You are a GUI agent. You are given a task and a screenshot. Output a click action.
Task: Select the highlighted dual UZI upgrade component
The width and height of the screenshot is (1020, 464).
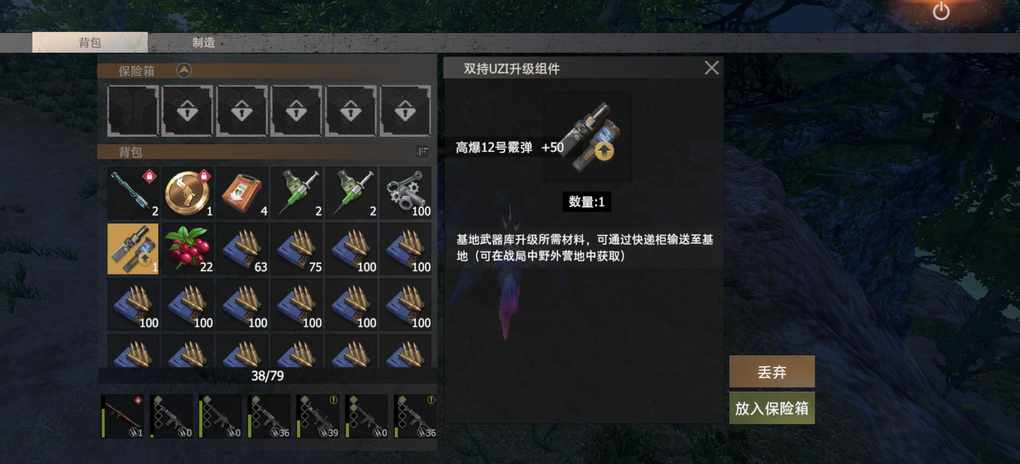(x=133, y=249)
